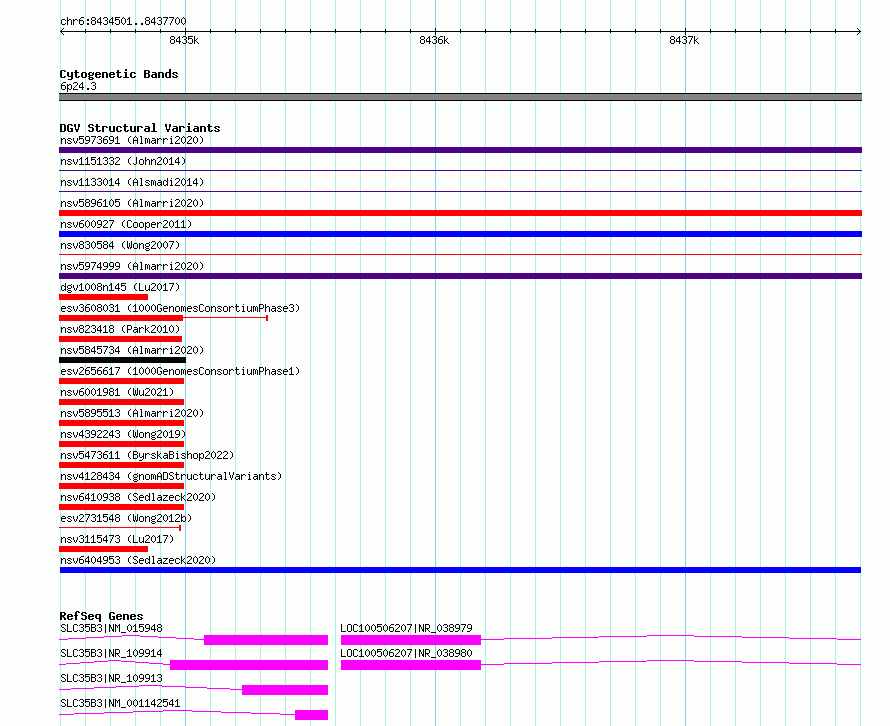Click the SLC35B3|NR_109913 gene label
Screen dimensions: 890x726
pyautogui.click(x=111, y=678)
